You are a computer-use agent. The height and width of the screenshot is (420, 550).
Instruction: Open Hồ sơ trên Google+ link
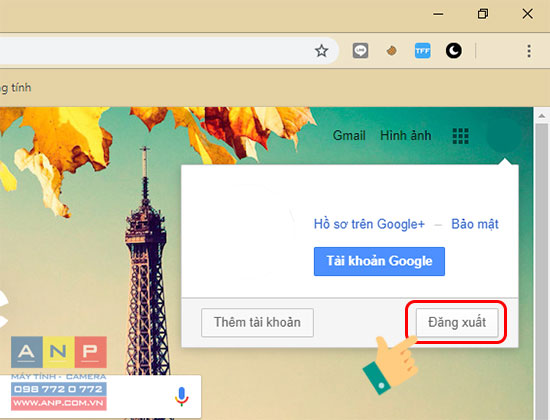point(369,224)
